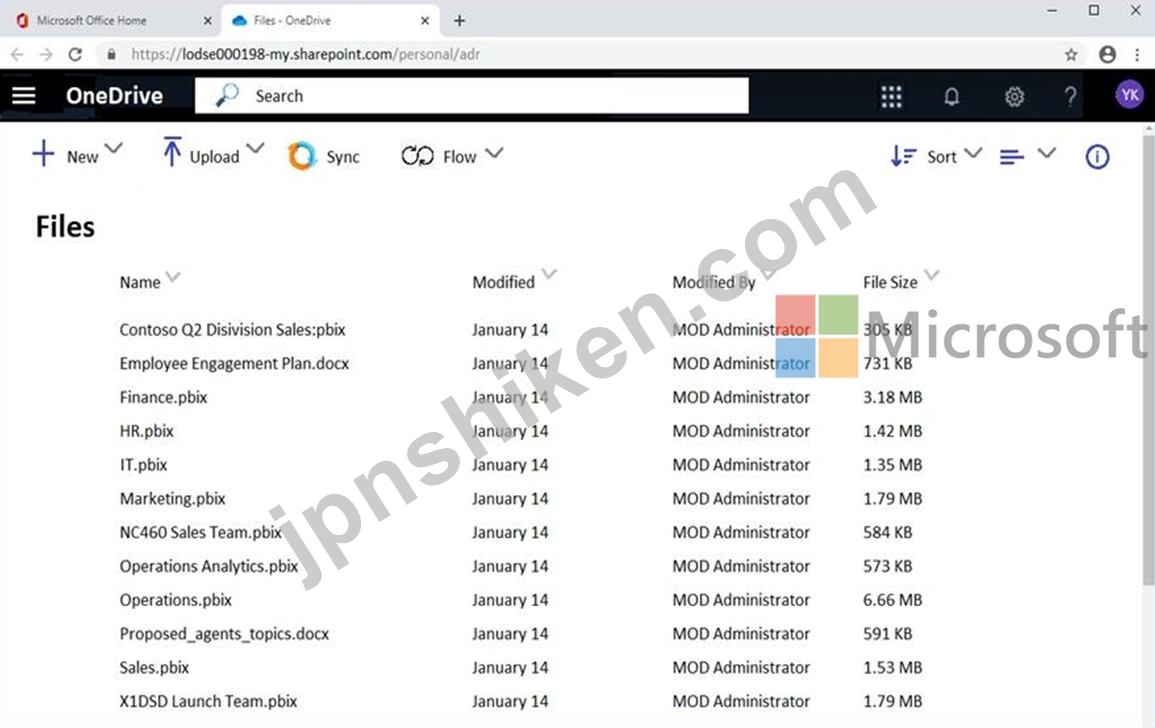Open the app launcher grid
The height and width of the screenshot is (728, 1155).
(891, 97)
